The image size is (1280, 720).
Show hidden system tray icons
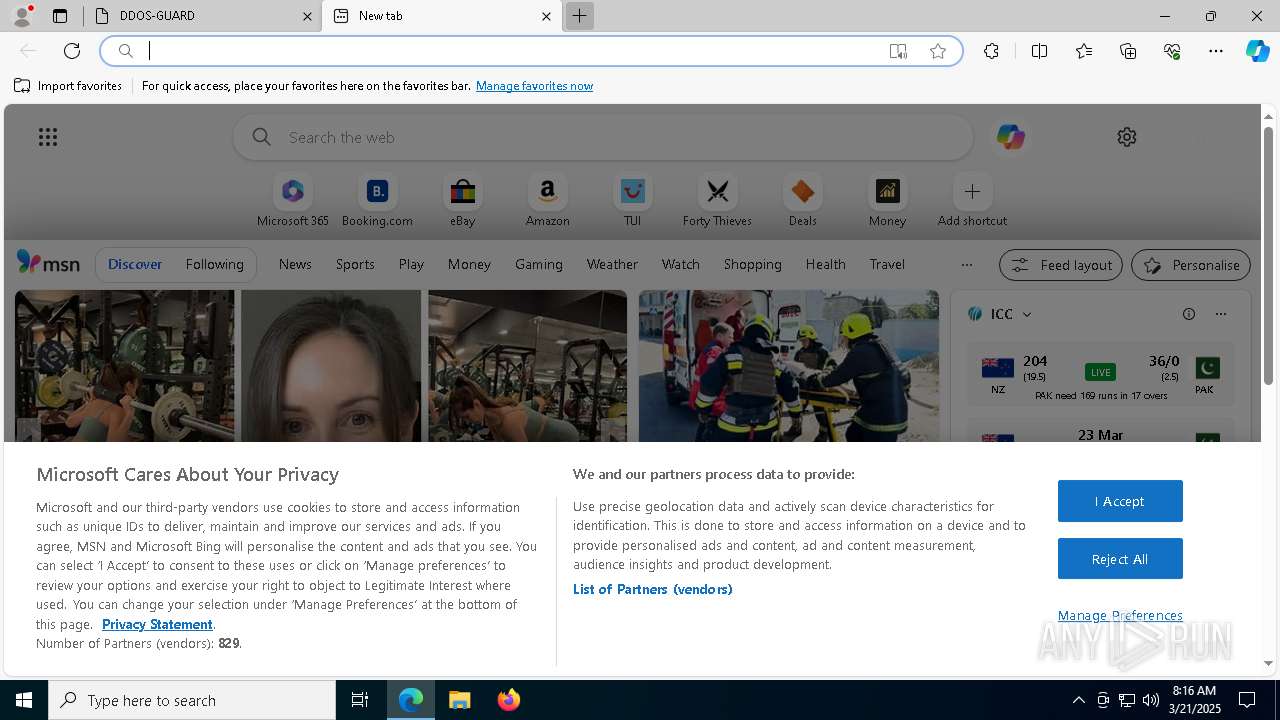point(1078,700)
